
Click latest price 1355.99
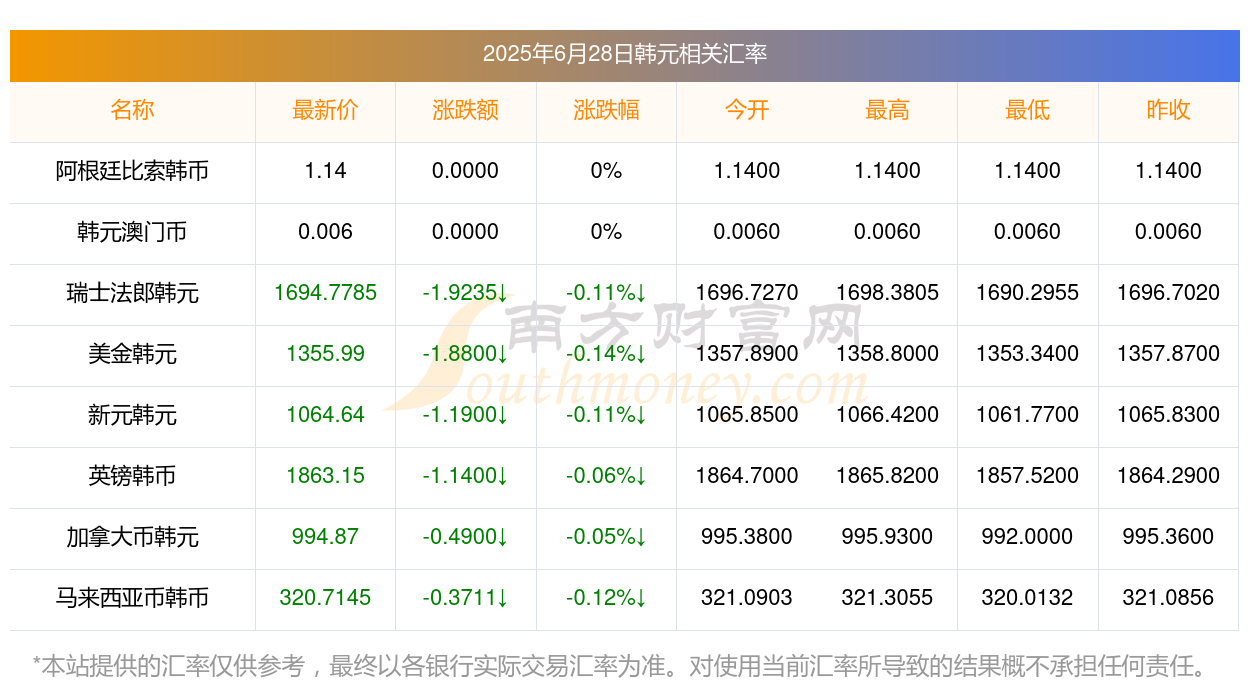click(x=325, y=354)
